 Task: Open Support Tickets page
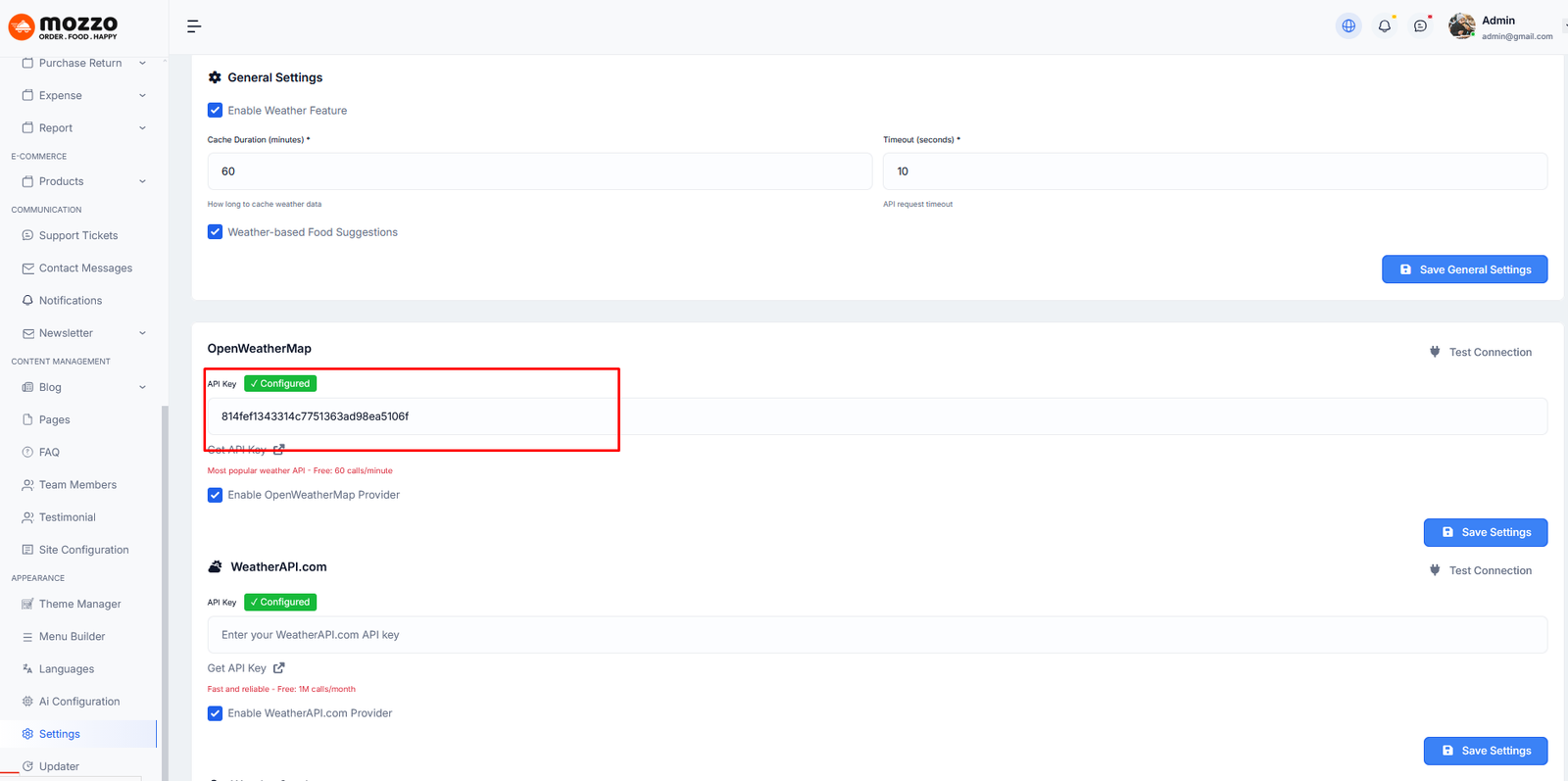(78, 235)
